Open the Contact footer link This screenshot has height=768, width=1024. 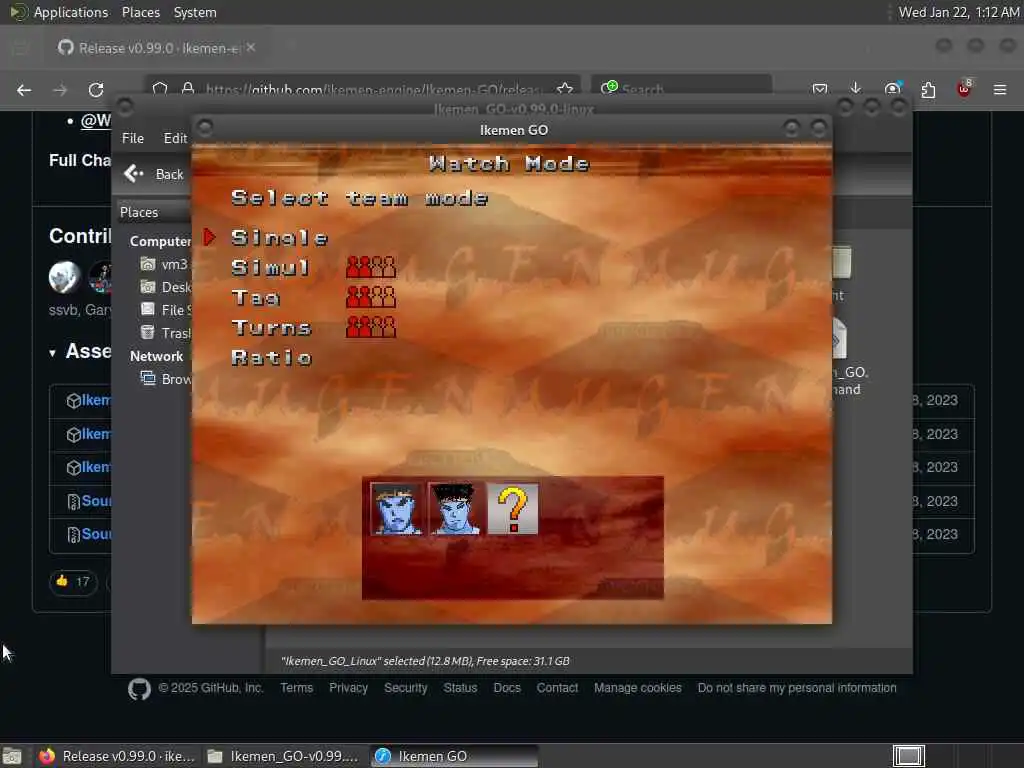[x=557, y=688]
